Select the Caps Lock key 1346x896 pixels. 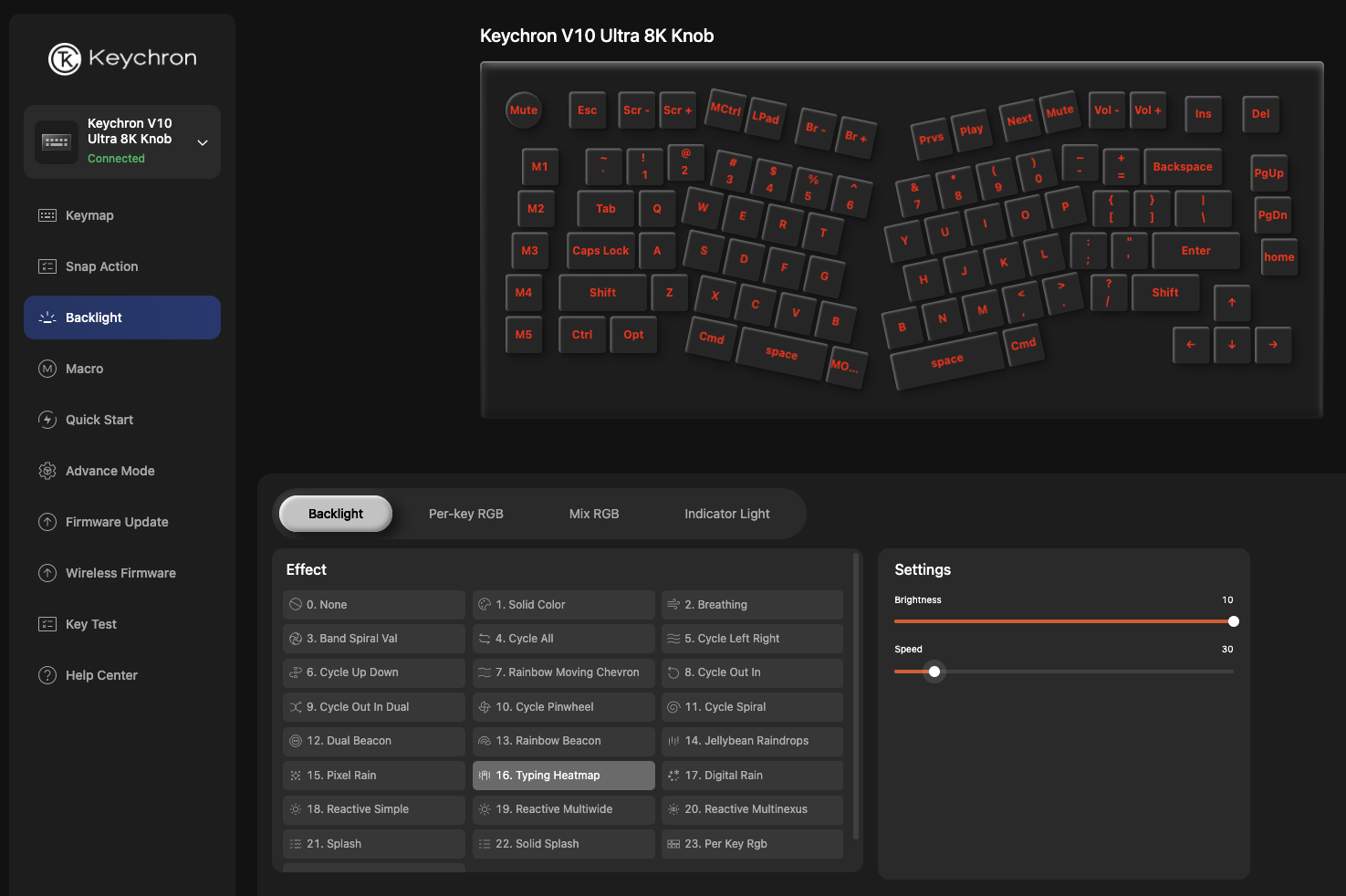[600, 251]
